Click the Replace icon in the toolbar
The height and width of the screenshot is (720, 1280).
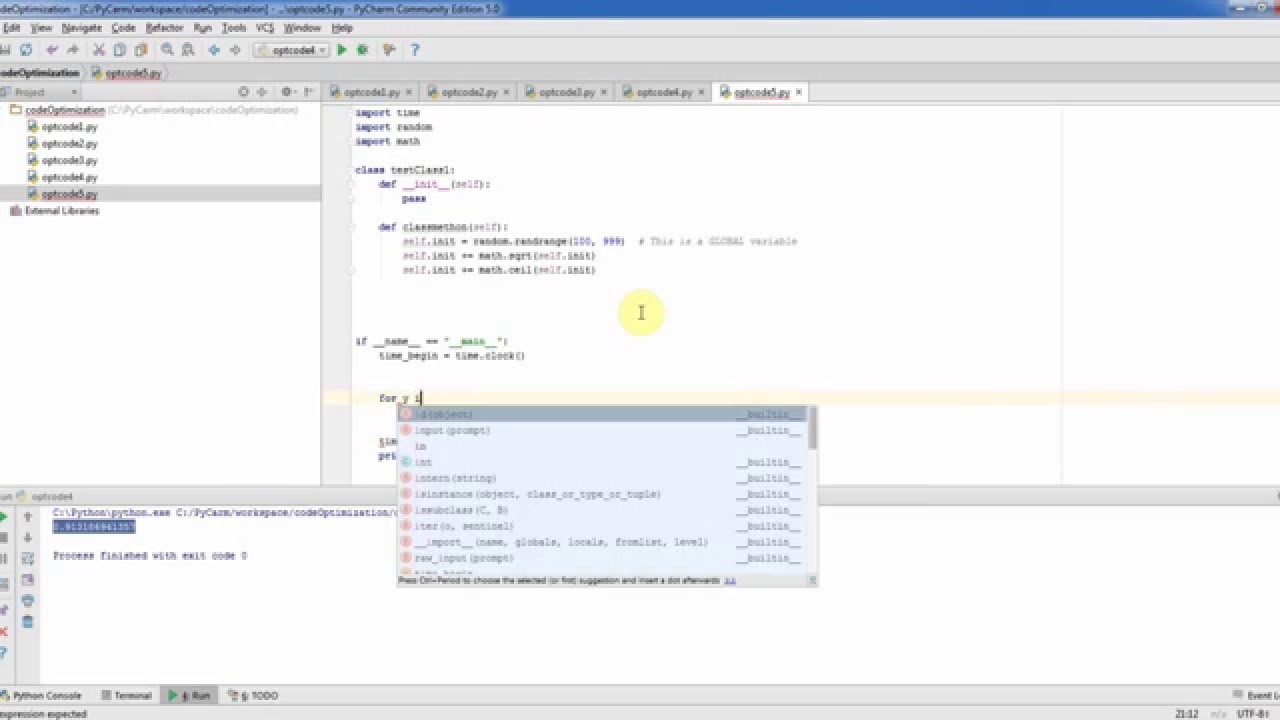point(188,50)
